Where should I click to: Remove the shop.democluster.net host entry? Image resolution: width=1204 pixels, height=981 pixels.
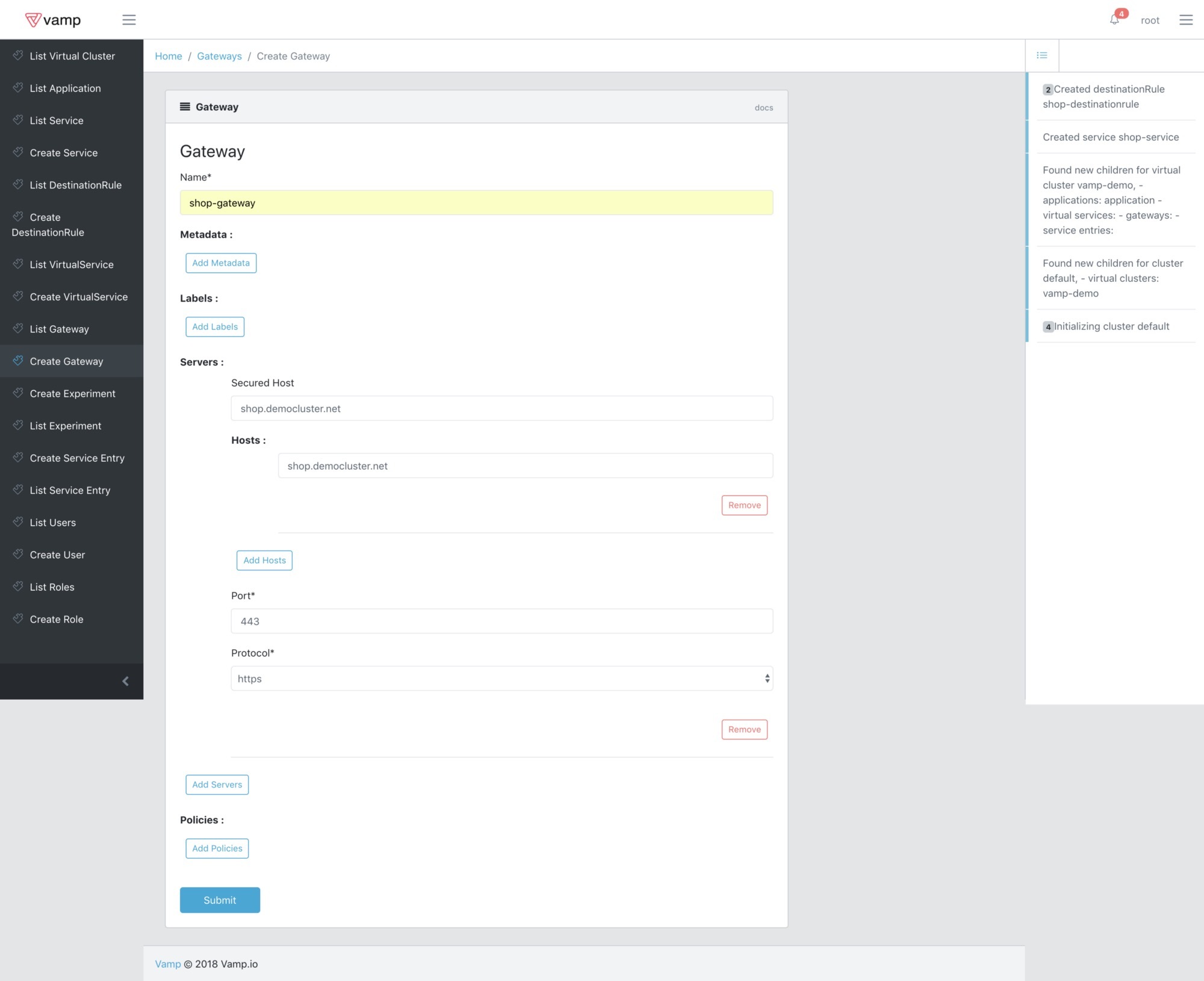(x=744, y=505)
